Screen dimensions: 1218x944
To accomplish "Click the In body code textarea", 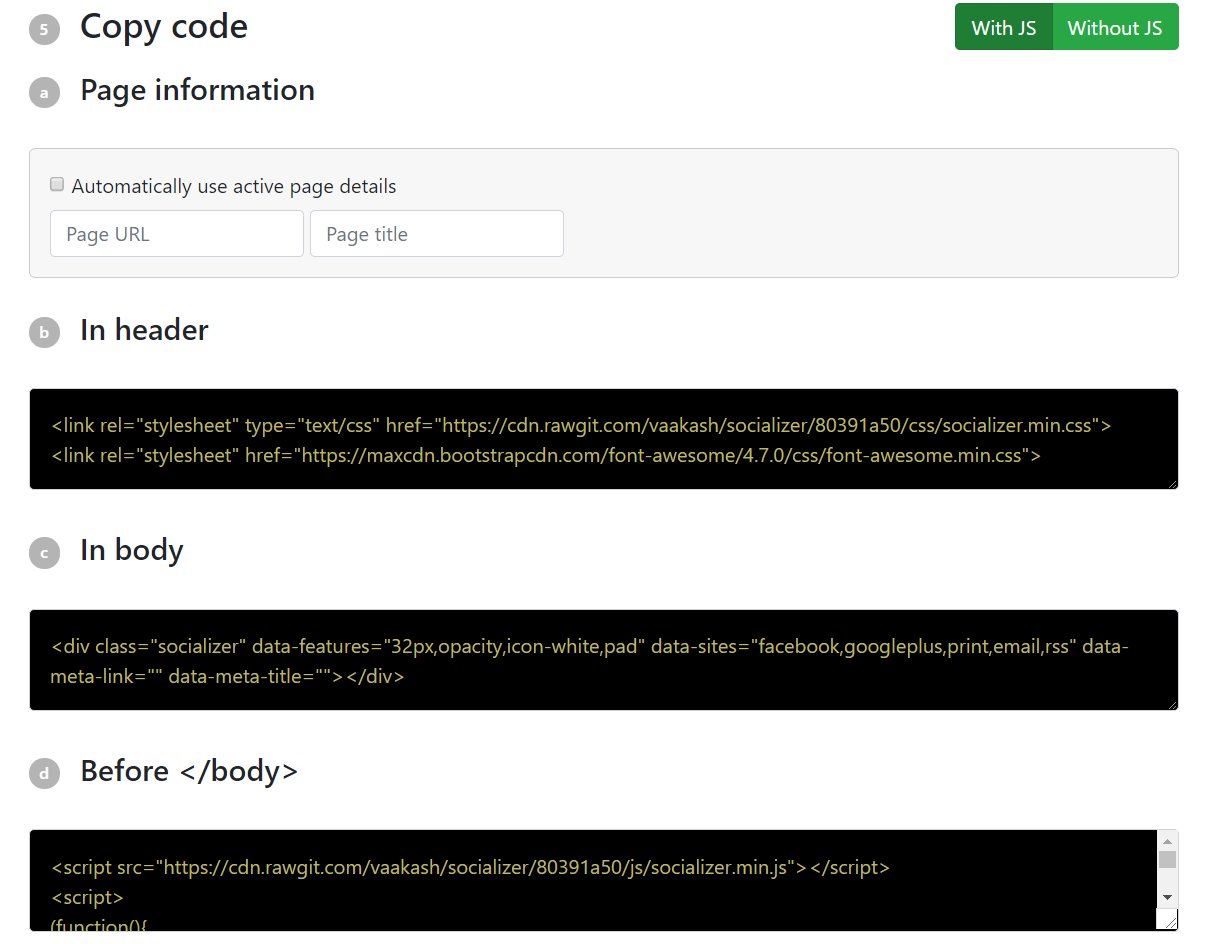I will [604, 660].
